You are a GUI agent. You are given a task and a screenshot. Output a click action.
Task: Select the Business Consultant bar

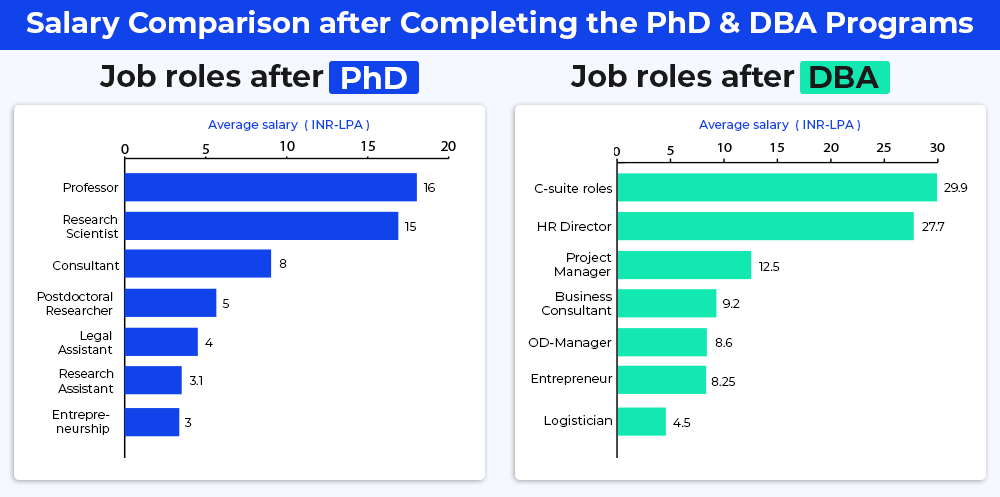click(666, 303)
